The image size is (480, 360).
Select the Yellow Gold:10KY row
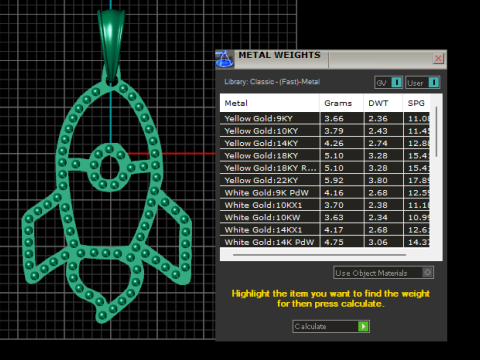(325, 131)
